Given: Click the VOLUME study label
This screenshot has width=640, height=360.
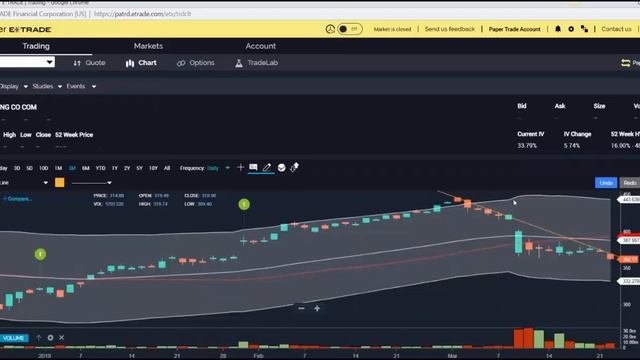Looking at the screenshot, I should pos(14,338).
